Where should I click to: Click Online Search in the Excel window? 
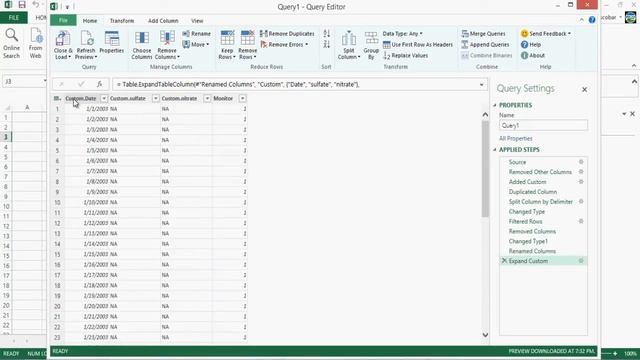click(x=11, y=43)
